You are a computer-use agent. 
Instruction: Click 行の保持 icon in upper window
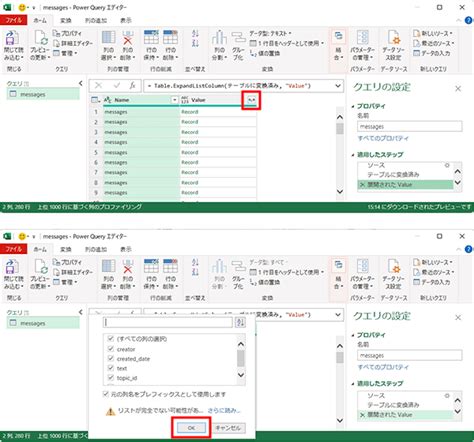151,37
